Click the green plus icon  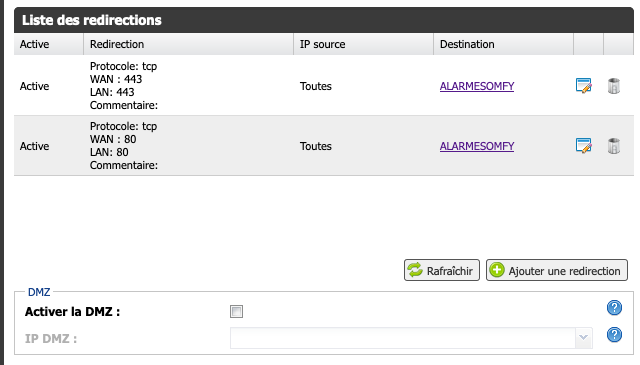497,270
